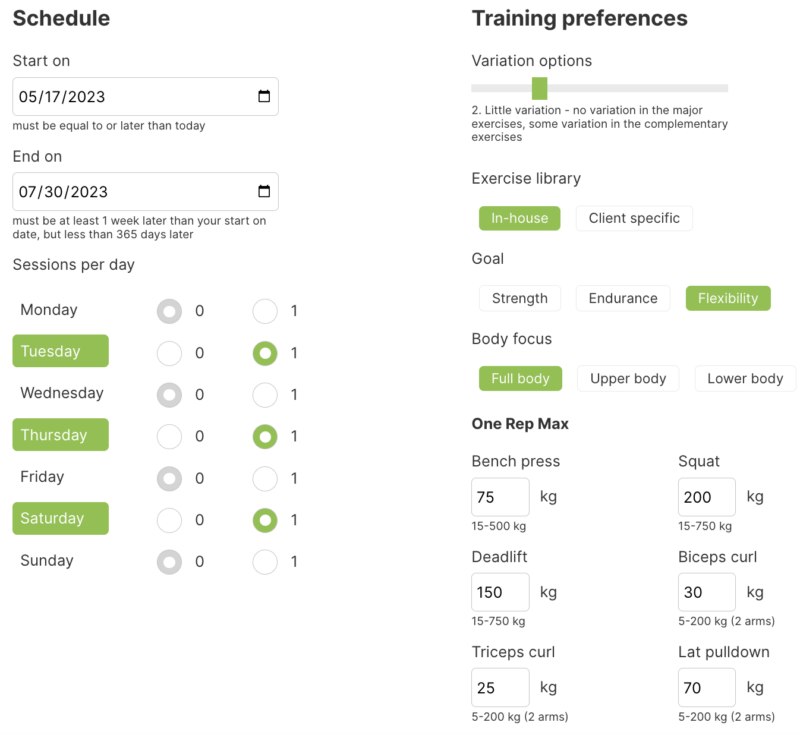Set goal to Endurance
The image size is (800, 735).
[x=623, y=298]
